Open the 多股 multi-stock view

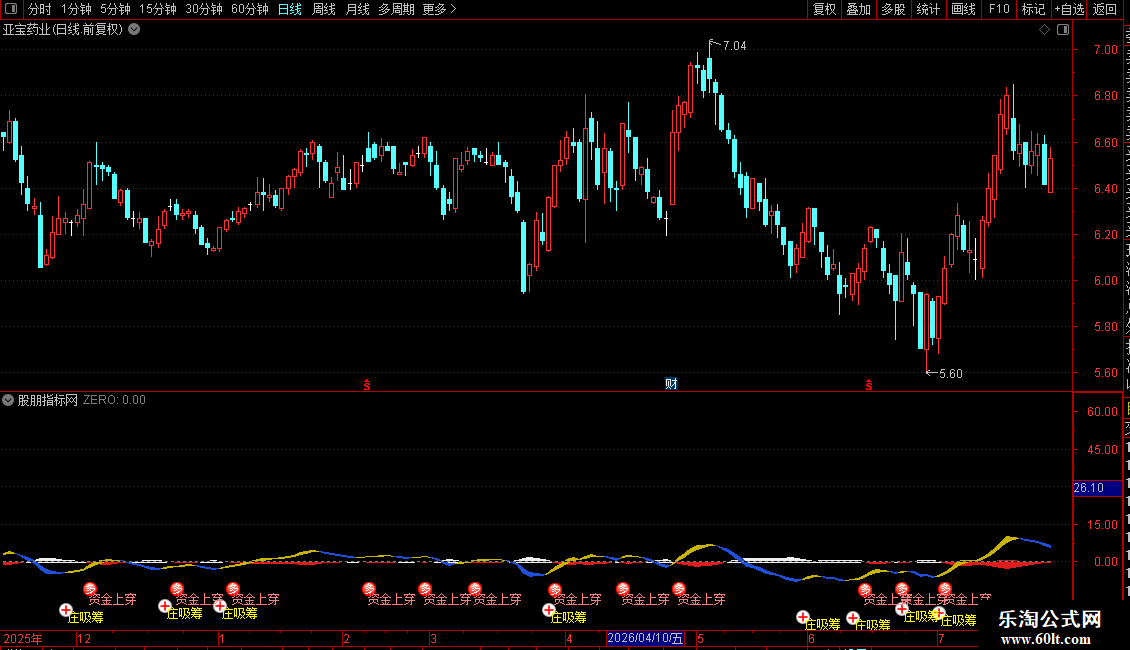(x=894, y=9)
